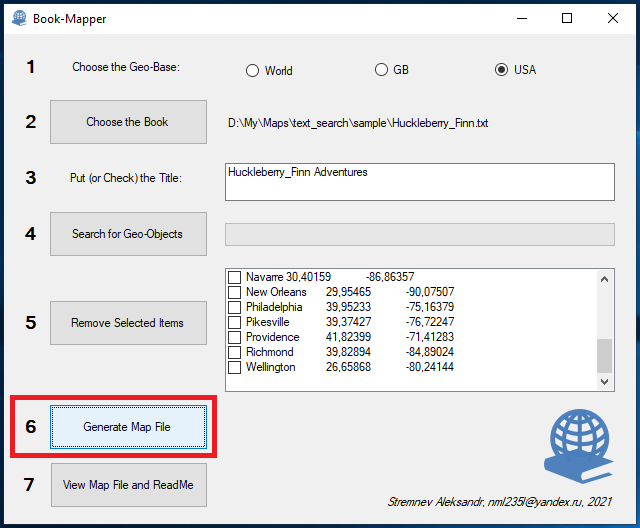640x528 pixels.
Task: Click the Pikesville latitude 39,37427
Action: point(348,322)
